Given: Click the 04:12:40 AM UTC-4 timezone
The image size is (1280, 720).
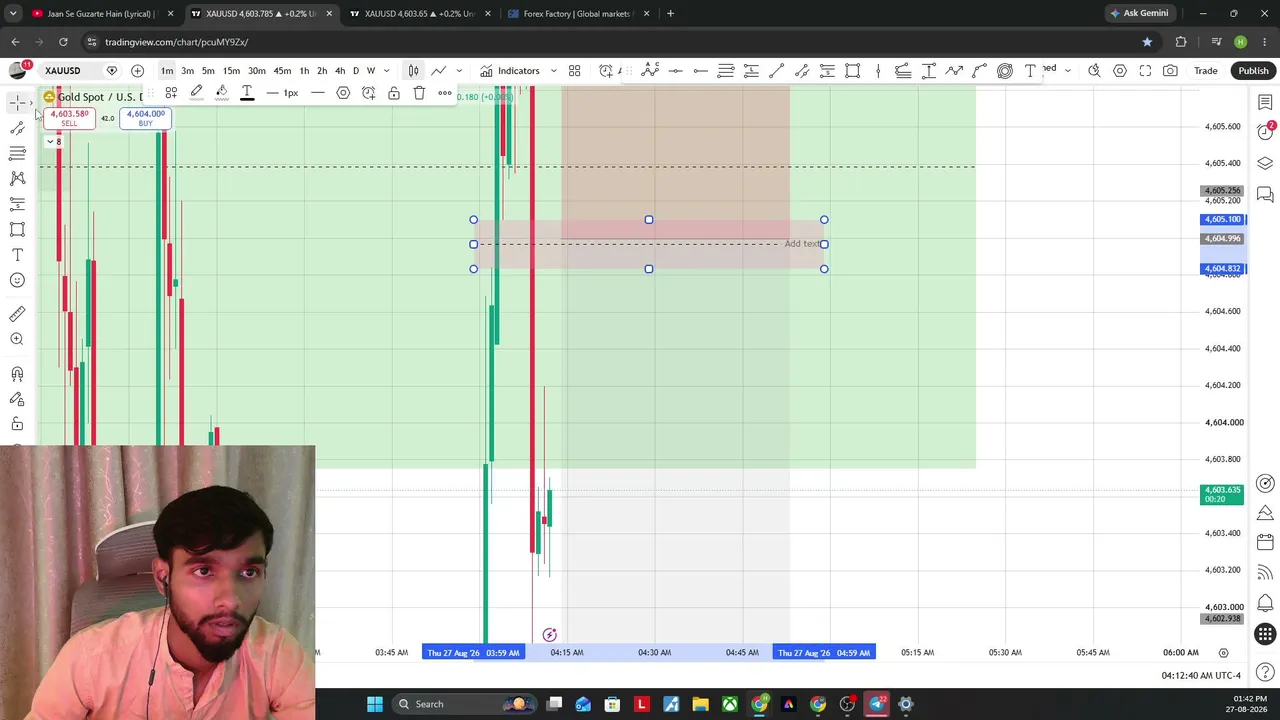Looking at the screenshot, I should point(1201,675).
